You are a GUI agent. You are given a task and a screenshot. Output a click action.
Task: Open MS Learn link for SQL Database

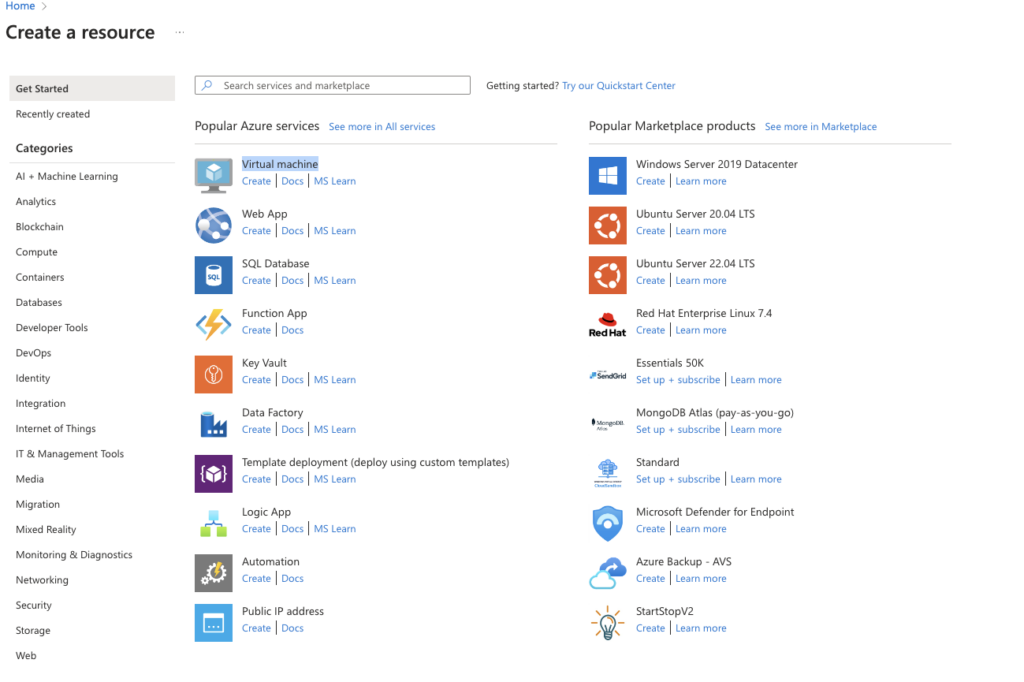[335, 280]
